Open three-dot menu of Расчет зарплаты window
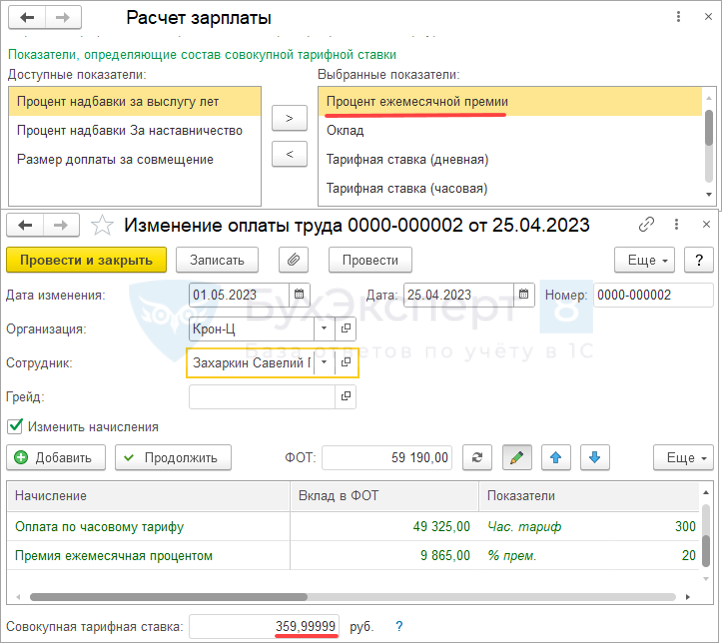The height and width of the screenshot is (643, 722). [x=678, y=17]
